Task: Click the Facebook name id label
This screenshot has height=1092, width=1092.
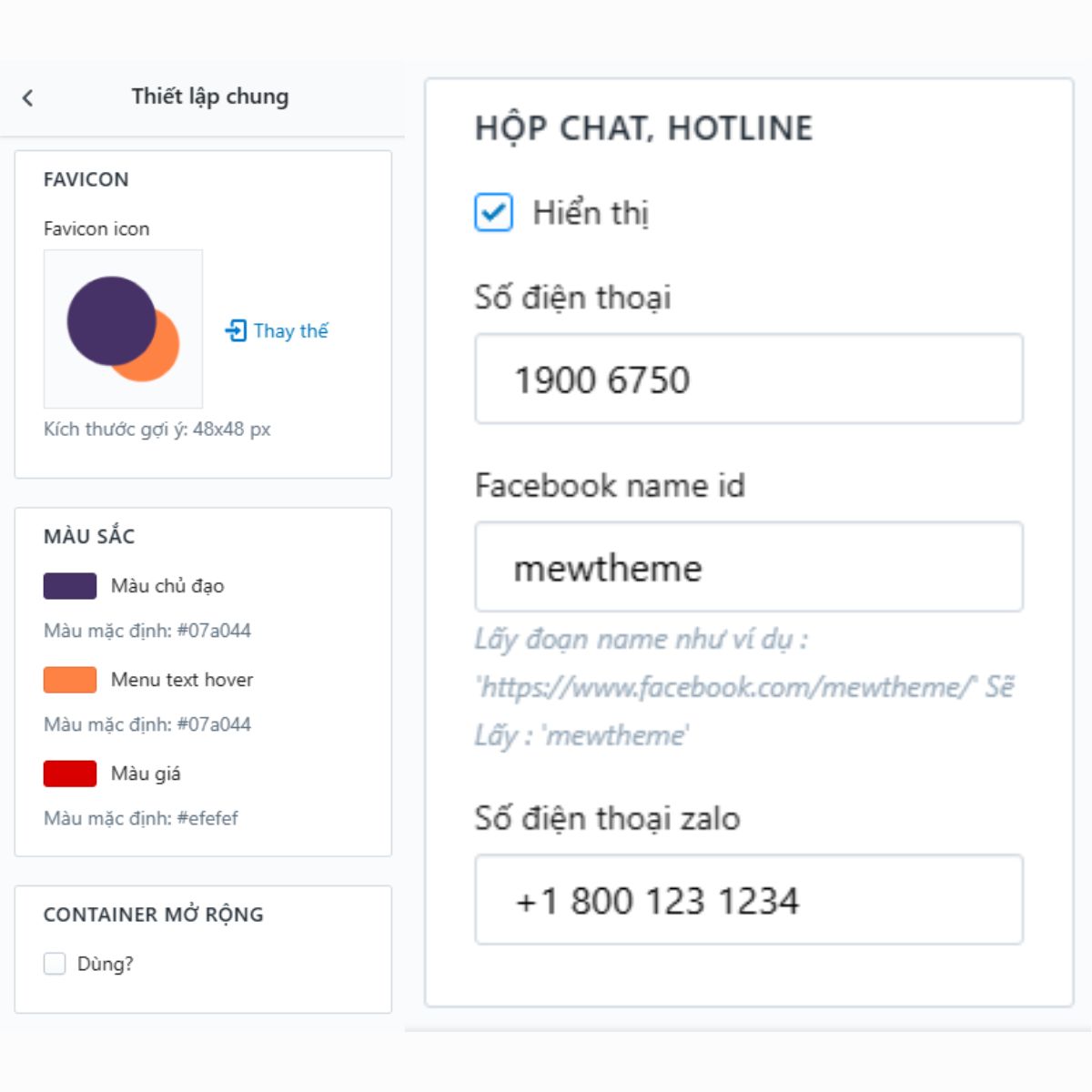Action: click(x=610, y=485)
